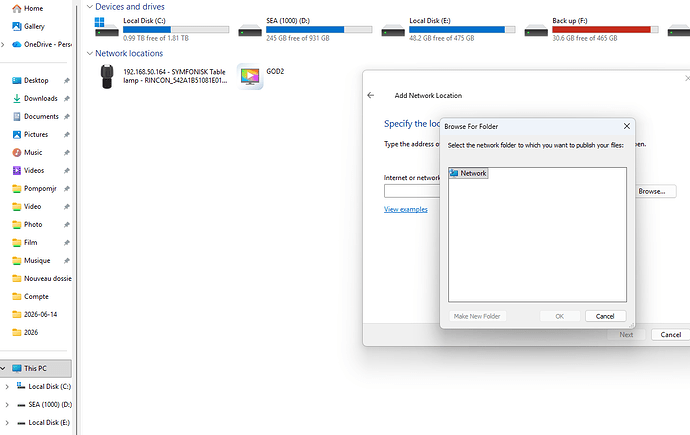Select Local Disk (C:) drive icon
The width and height of the screenshot is (690, 435).
click(106, 27)
